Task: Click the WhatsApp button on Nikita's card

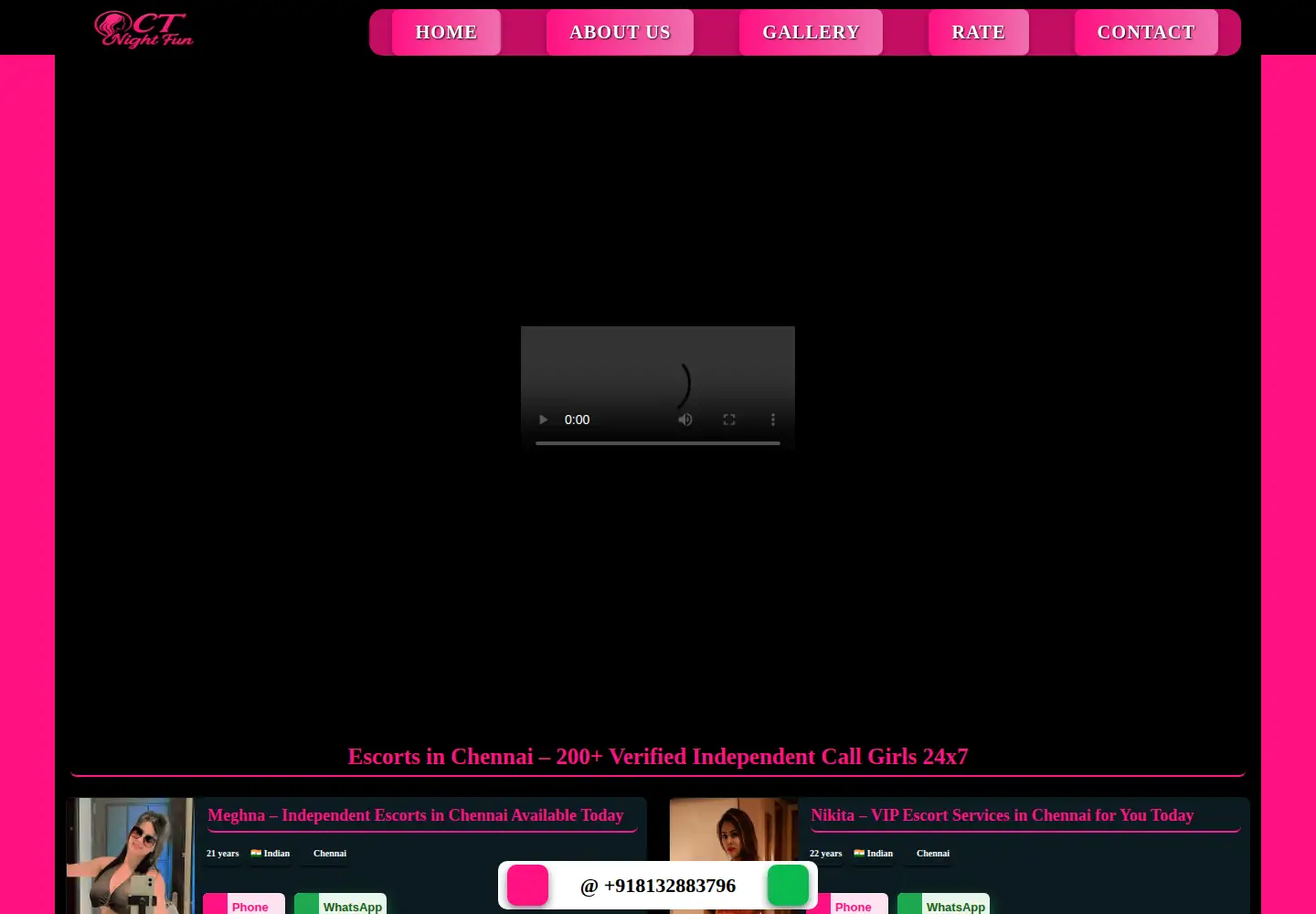Action: pos(943,904)
